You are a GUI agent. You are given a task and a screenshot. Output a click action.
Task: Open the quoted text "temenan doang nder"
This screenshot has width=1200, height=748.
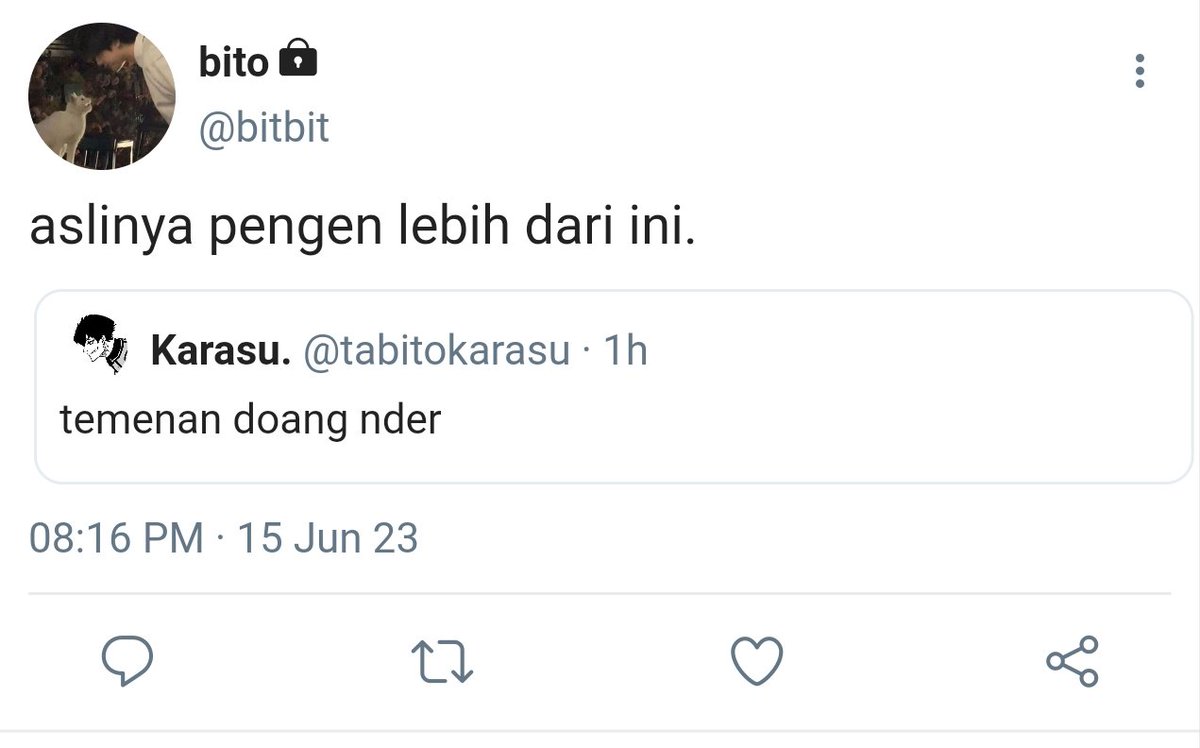click(x=250, y=419)
